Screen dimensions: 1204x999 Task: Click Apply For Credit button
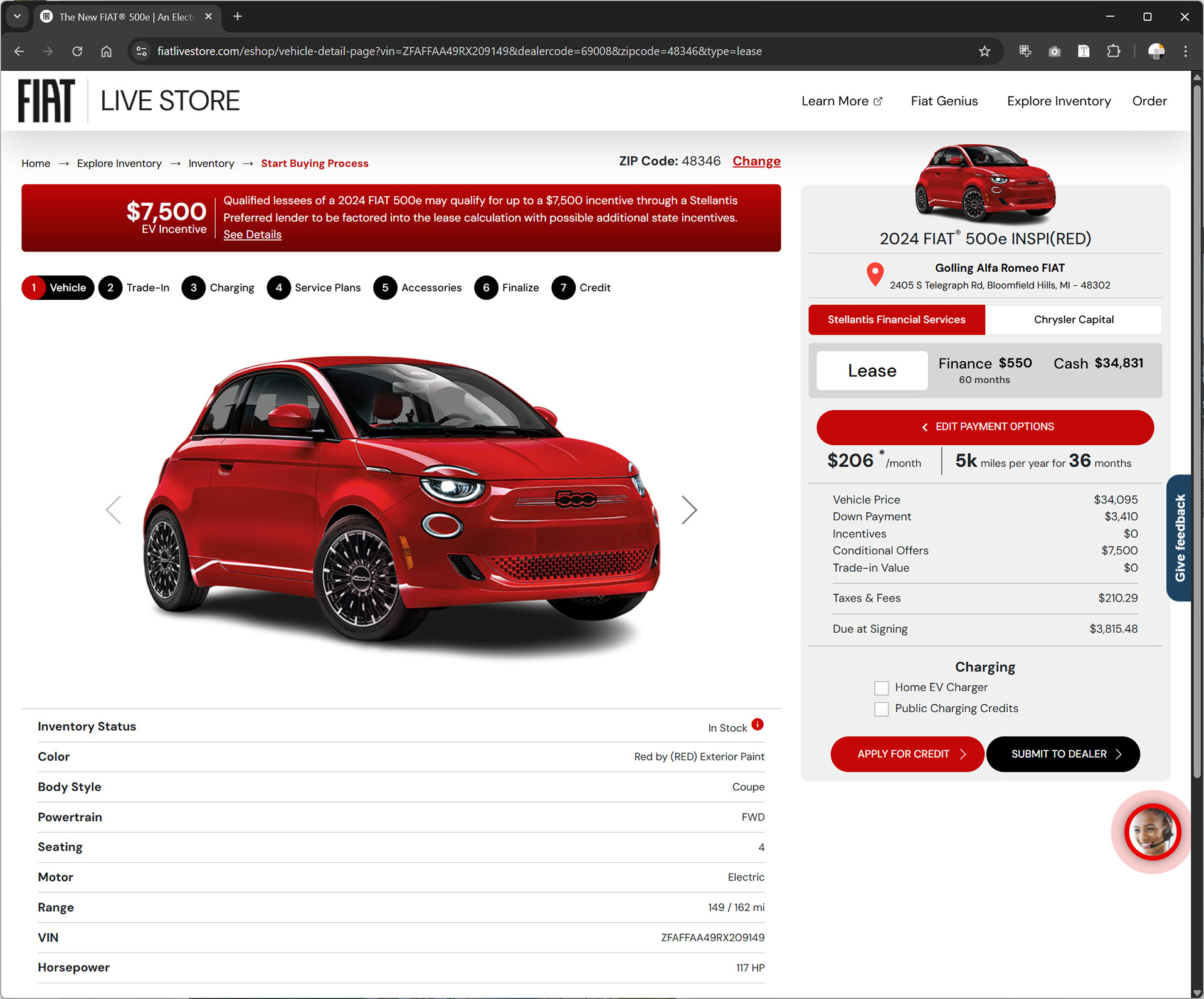pyautogui.click(x=907, y=754)
